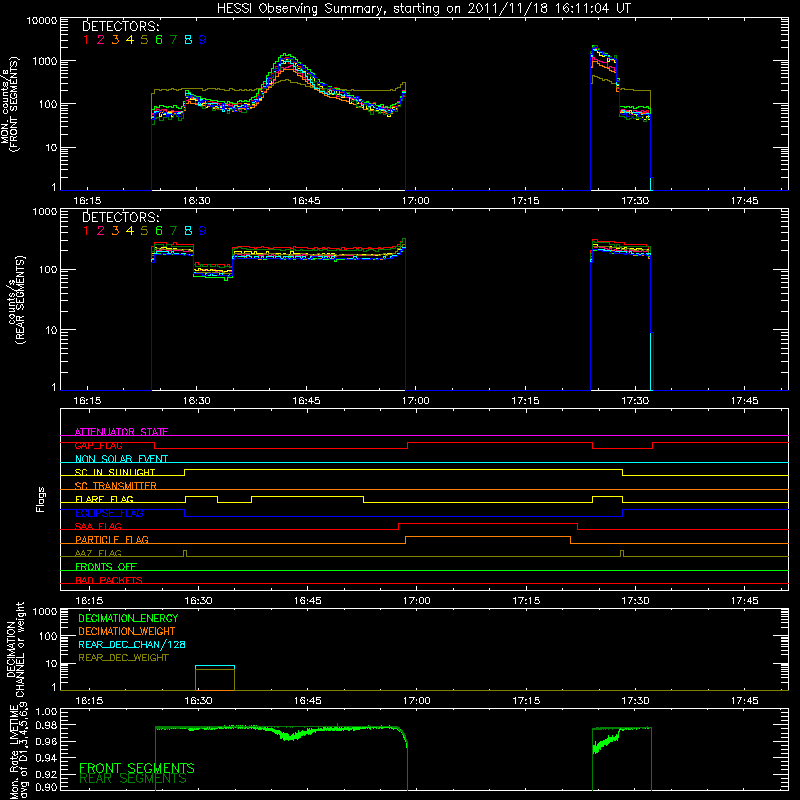
Task: Click the HESSI Observing Summary plot title
Action: [x=423, y=8]
